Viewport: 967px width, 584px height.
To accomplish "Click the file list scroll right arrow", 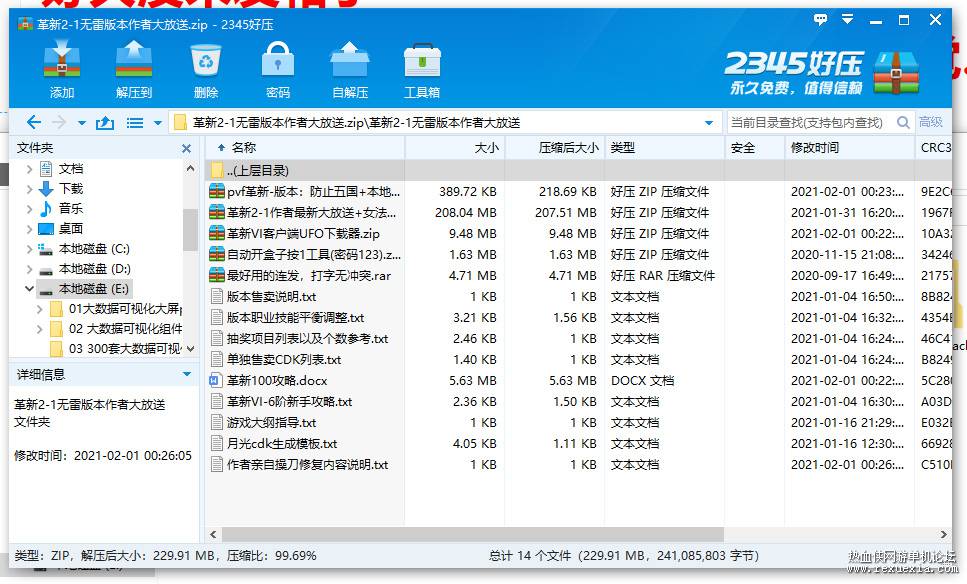I will (x=944, y=534).
